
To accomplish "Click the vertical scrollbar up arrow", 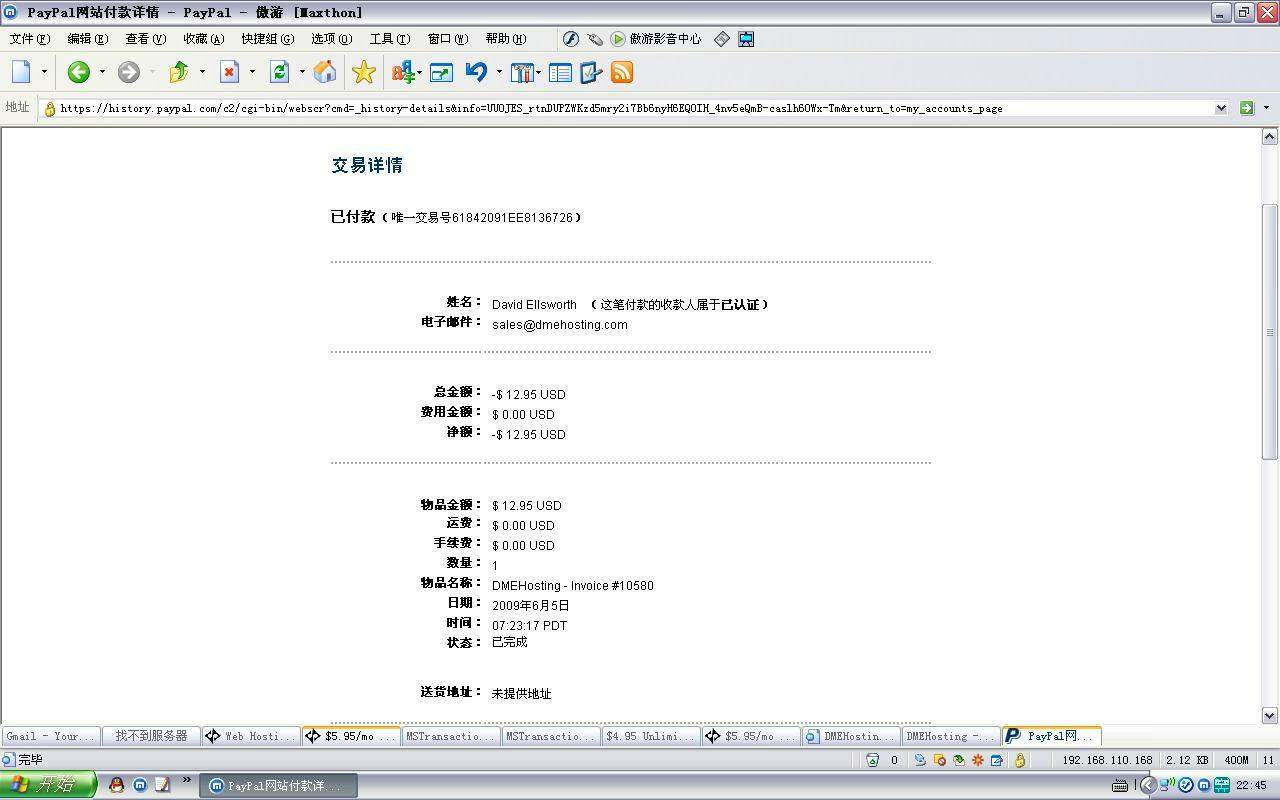I will point(1270,137).
